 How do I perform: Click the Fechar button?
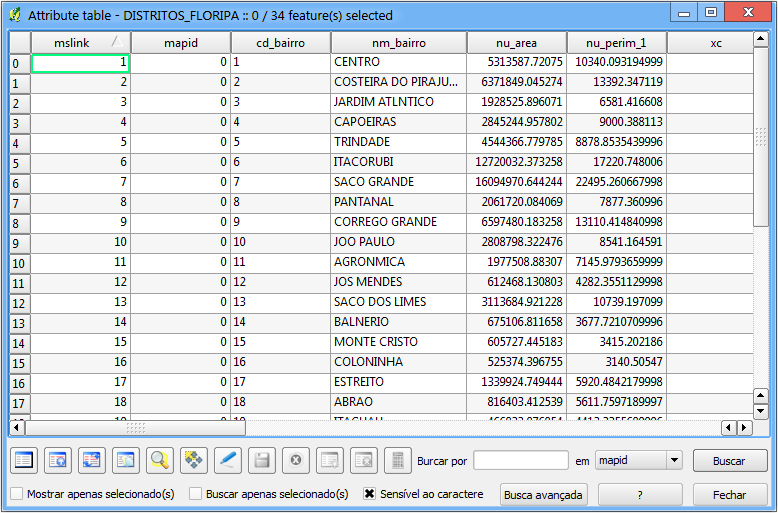729,495
